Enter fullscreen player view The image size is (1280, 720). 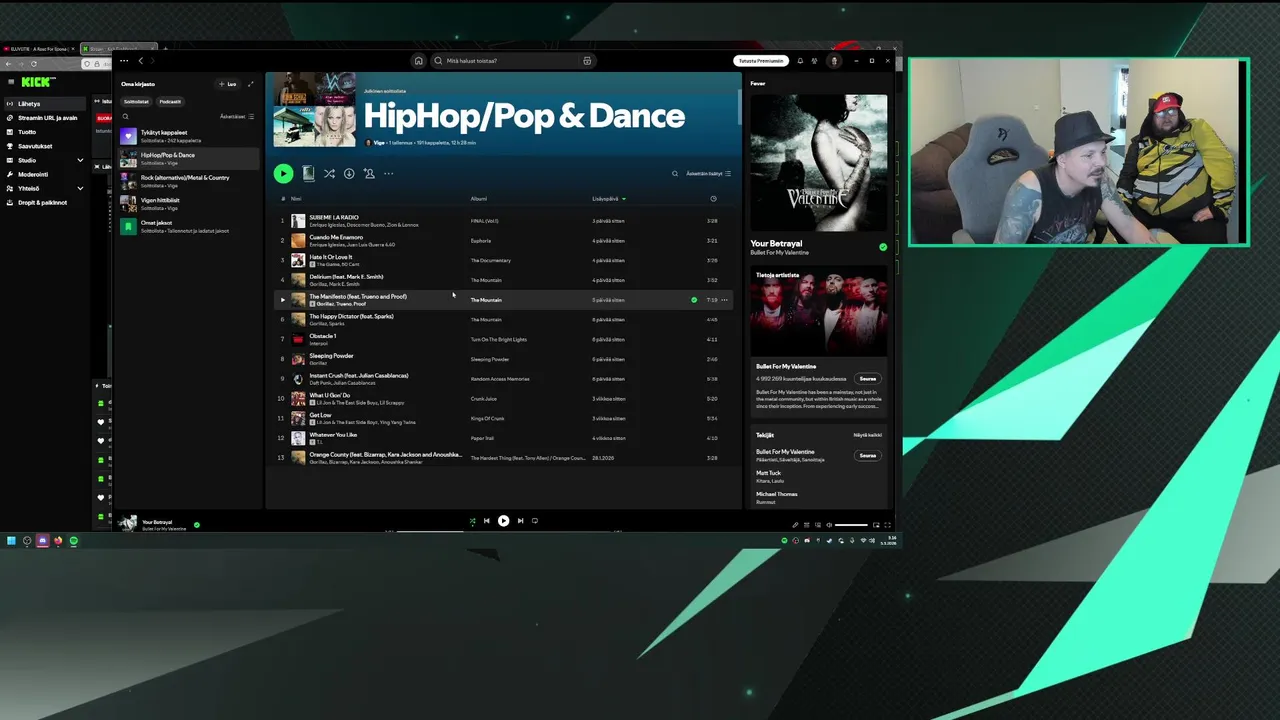[x=887, y=525]
